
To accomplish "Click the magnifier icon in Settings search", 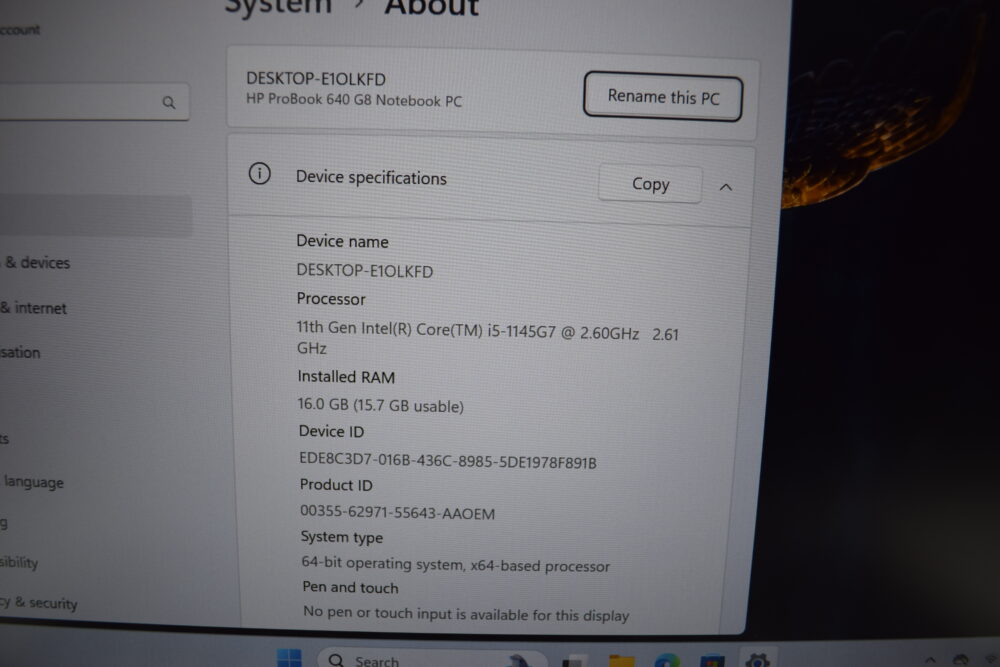I will click(168, 102).
